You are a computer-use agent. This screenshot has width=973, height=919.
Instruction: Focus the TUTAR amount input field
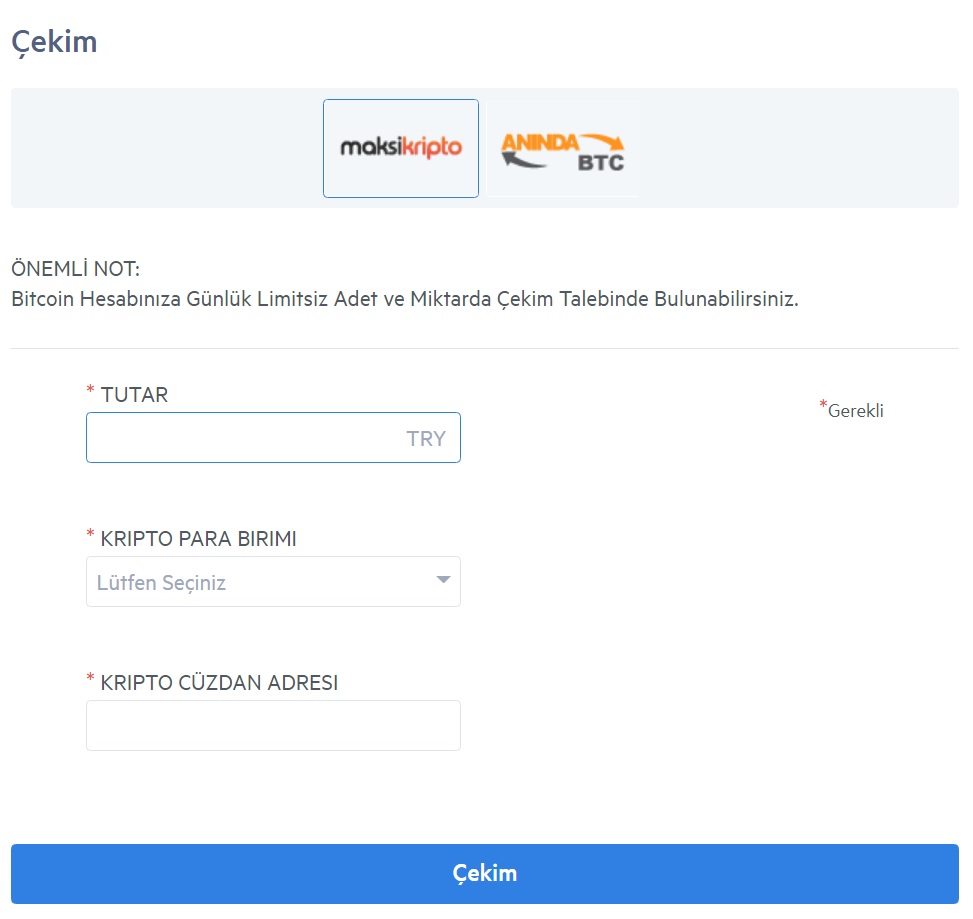(273, 437)
